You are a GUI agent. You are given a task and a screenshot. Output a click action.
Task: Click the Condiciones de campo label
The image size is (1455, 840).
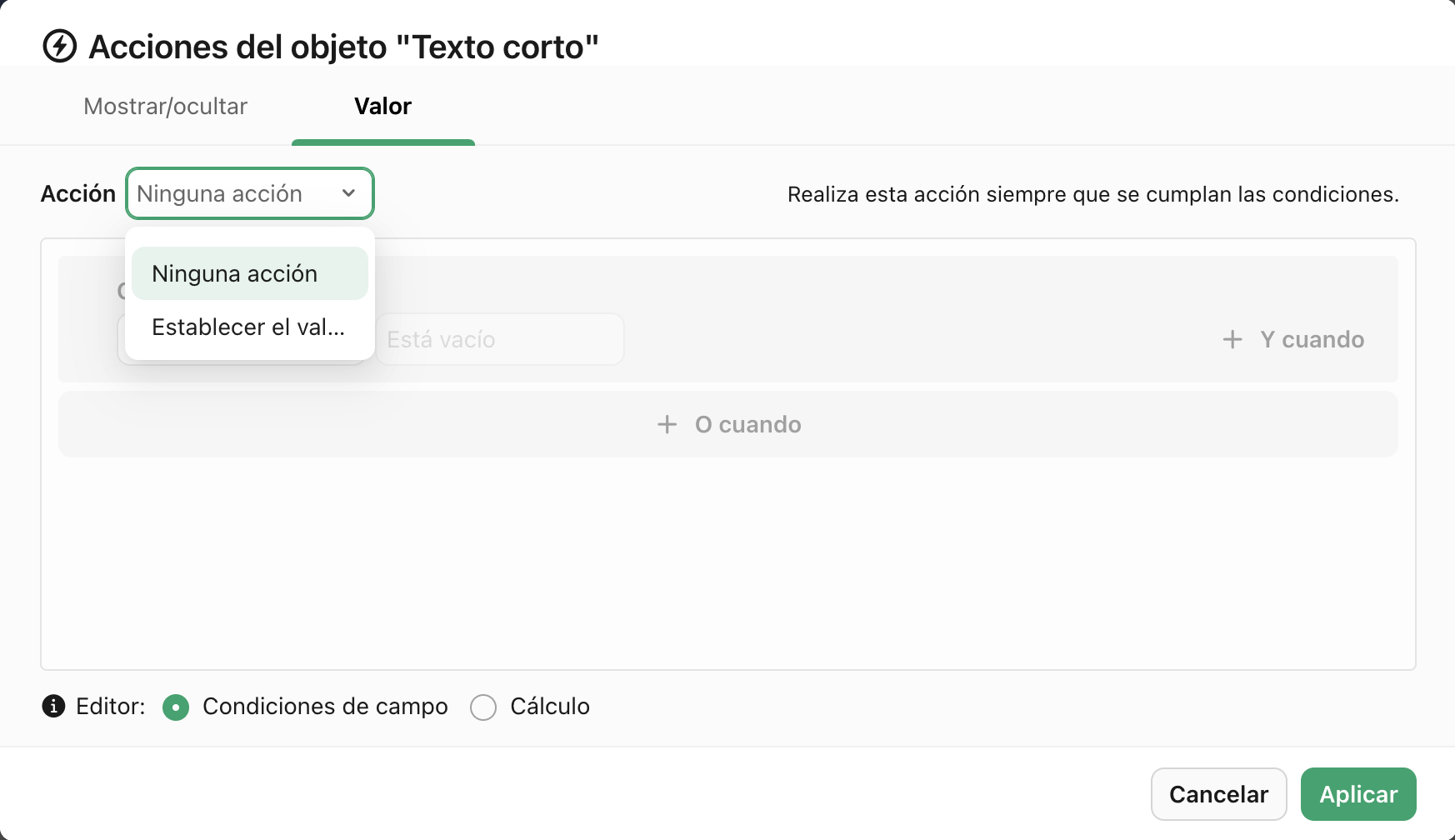point(325,707)
